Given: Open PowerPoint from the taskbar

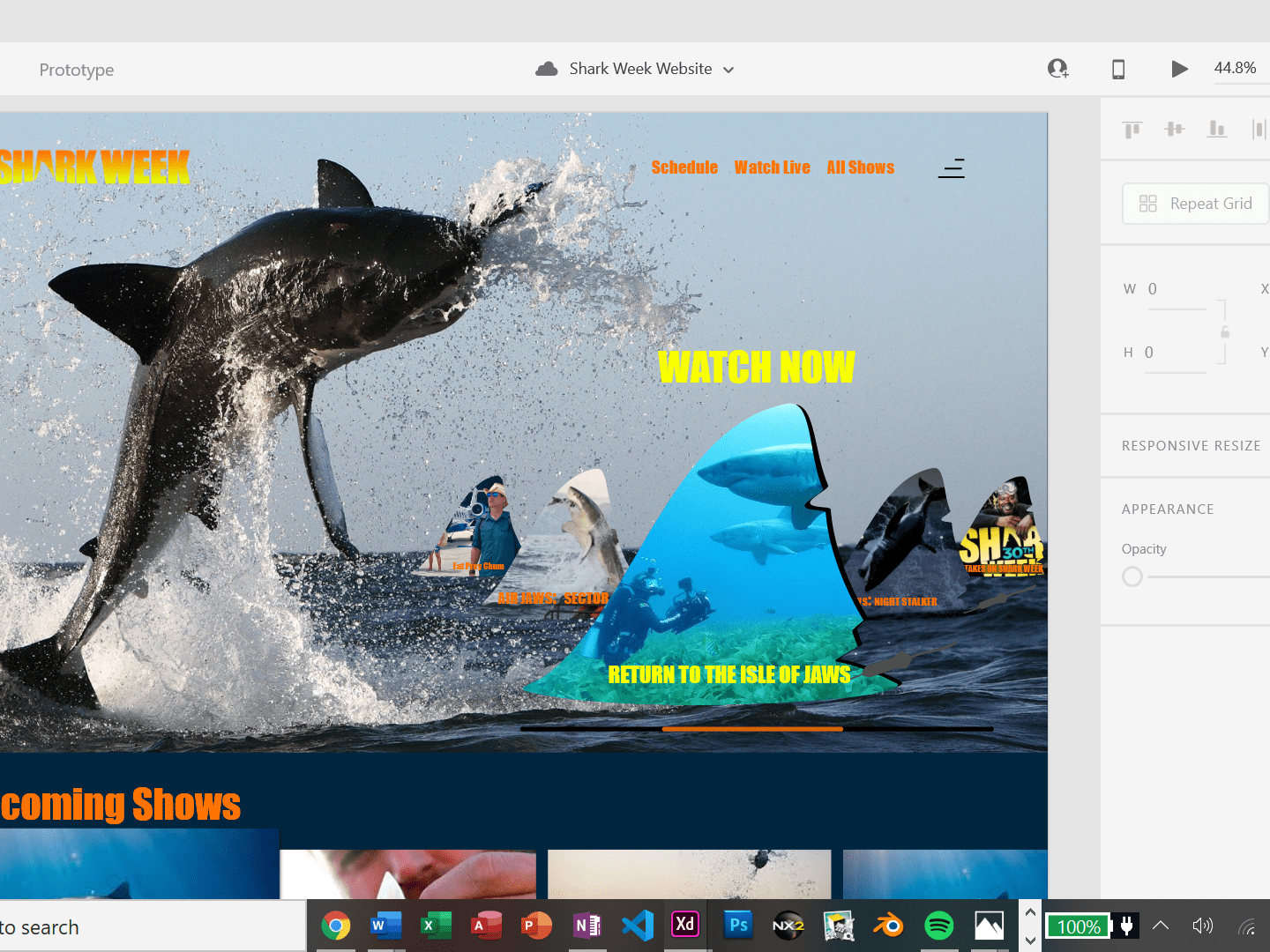Looking at the screenshot, I should click(536, 926).
